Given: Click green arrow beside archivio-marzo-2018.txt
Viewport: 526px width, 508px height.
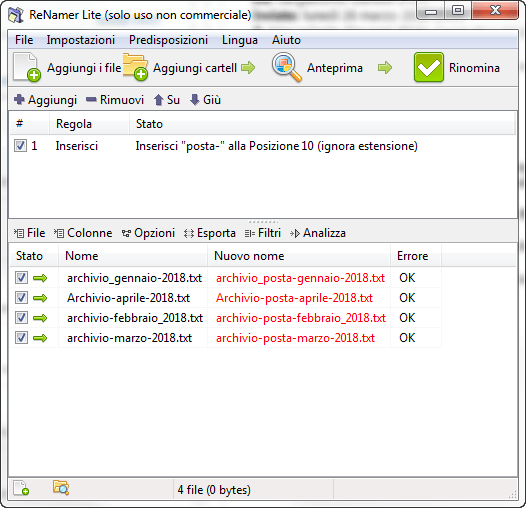Looking at the screenshot, I should (x=40, y=338).
